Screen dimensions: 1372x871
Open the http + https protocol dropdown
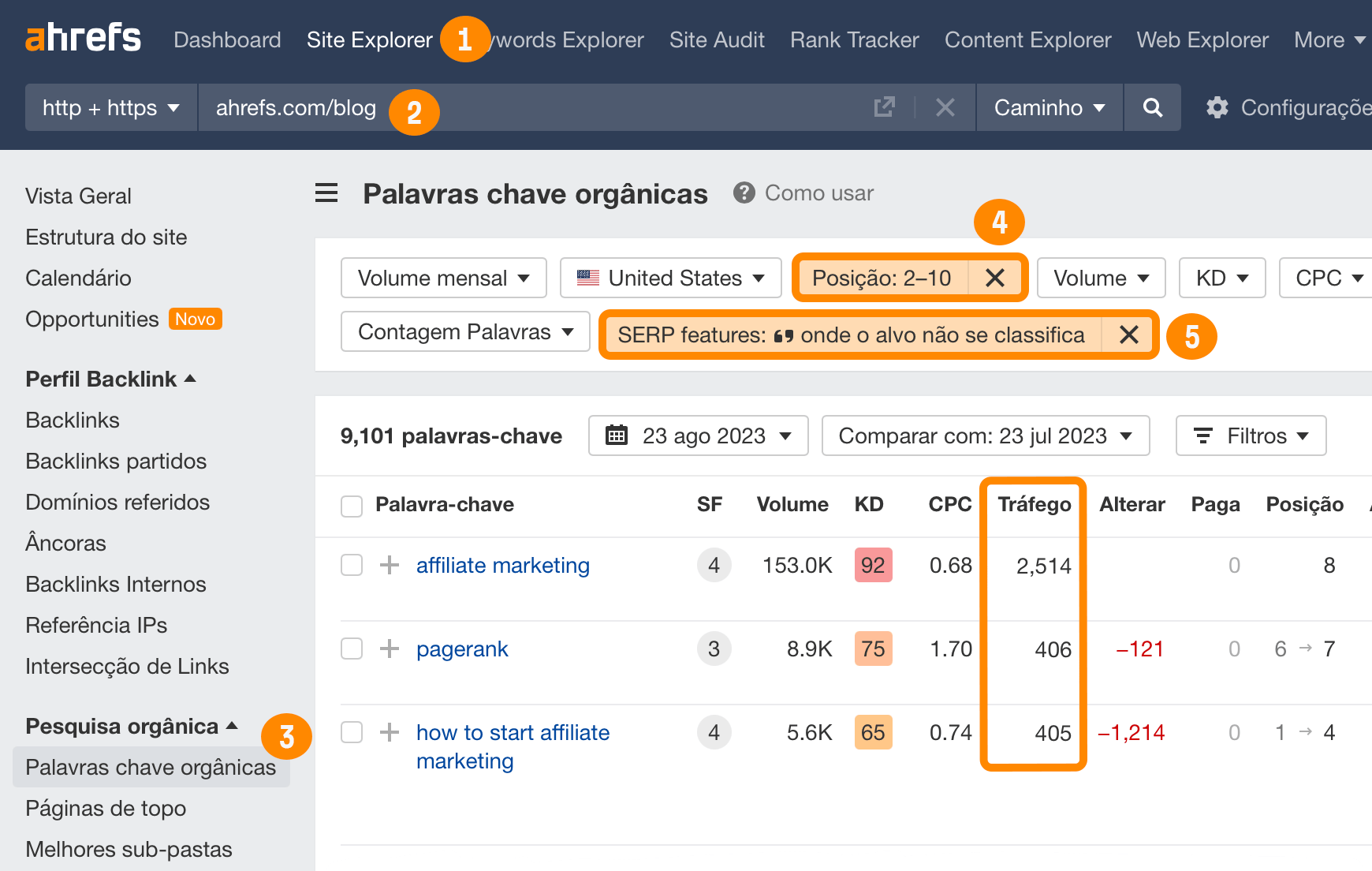[110, 107]
